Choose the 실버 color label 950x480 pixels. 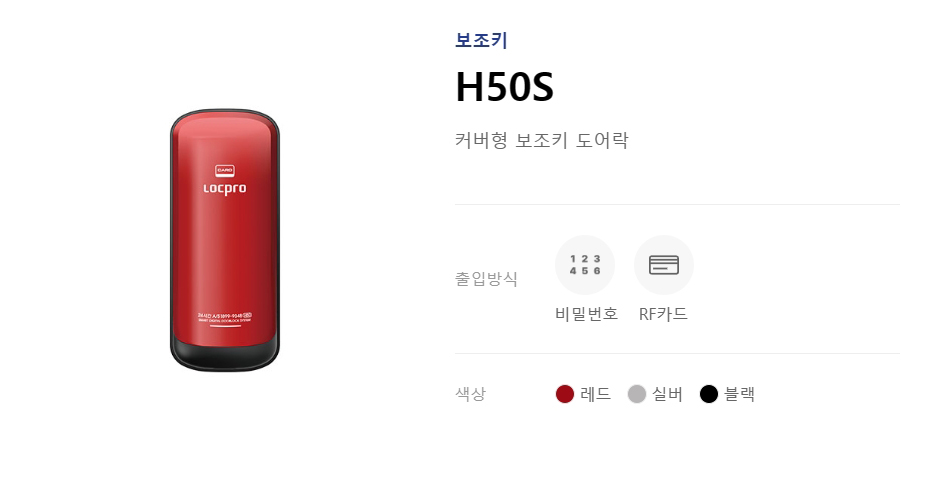point(668,394)
